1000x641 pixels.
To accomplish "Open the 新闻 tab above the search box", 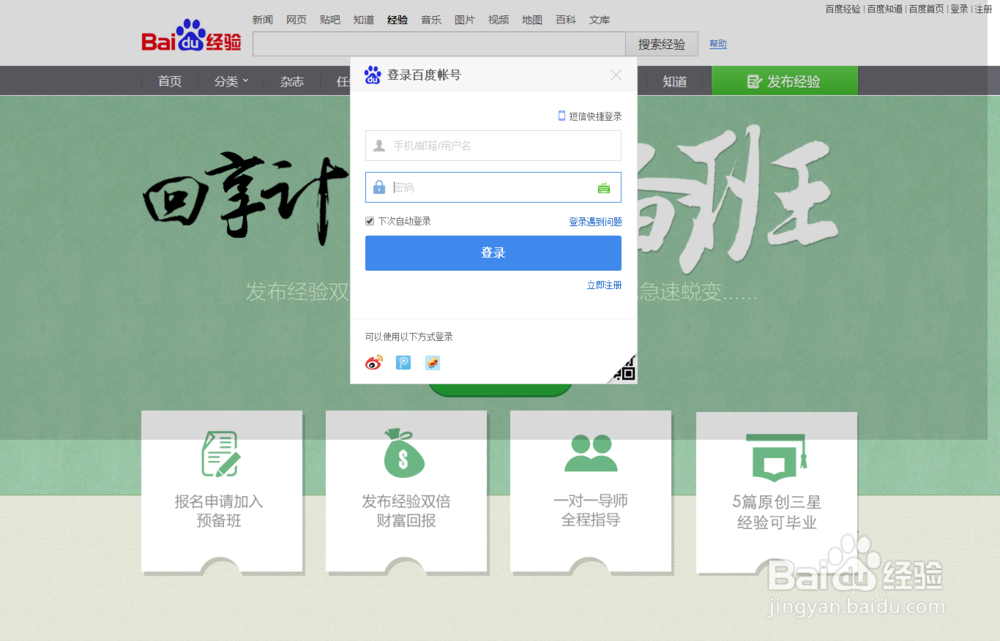I will pyautogui.click(x=262, y=20).
